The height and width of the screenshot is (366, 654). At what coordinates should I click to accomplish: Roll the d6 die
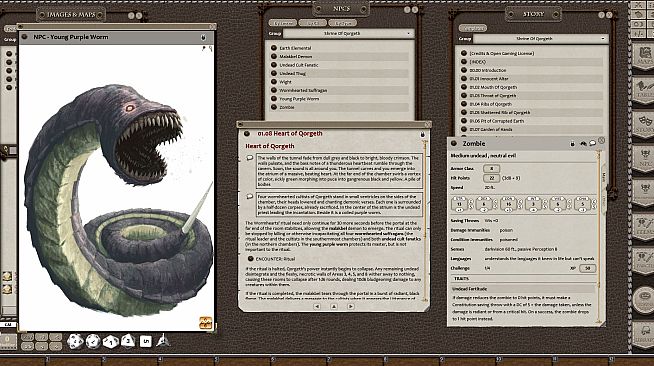coord(145,341)
